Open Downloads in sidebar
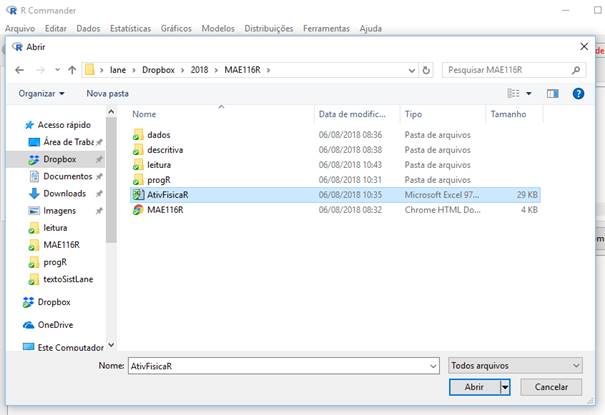This screenshot has height=415, width=605. pyautogui.click(x=58, y=194)
